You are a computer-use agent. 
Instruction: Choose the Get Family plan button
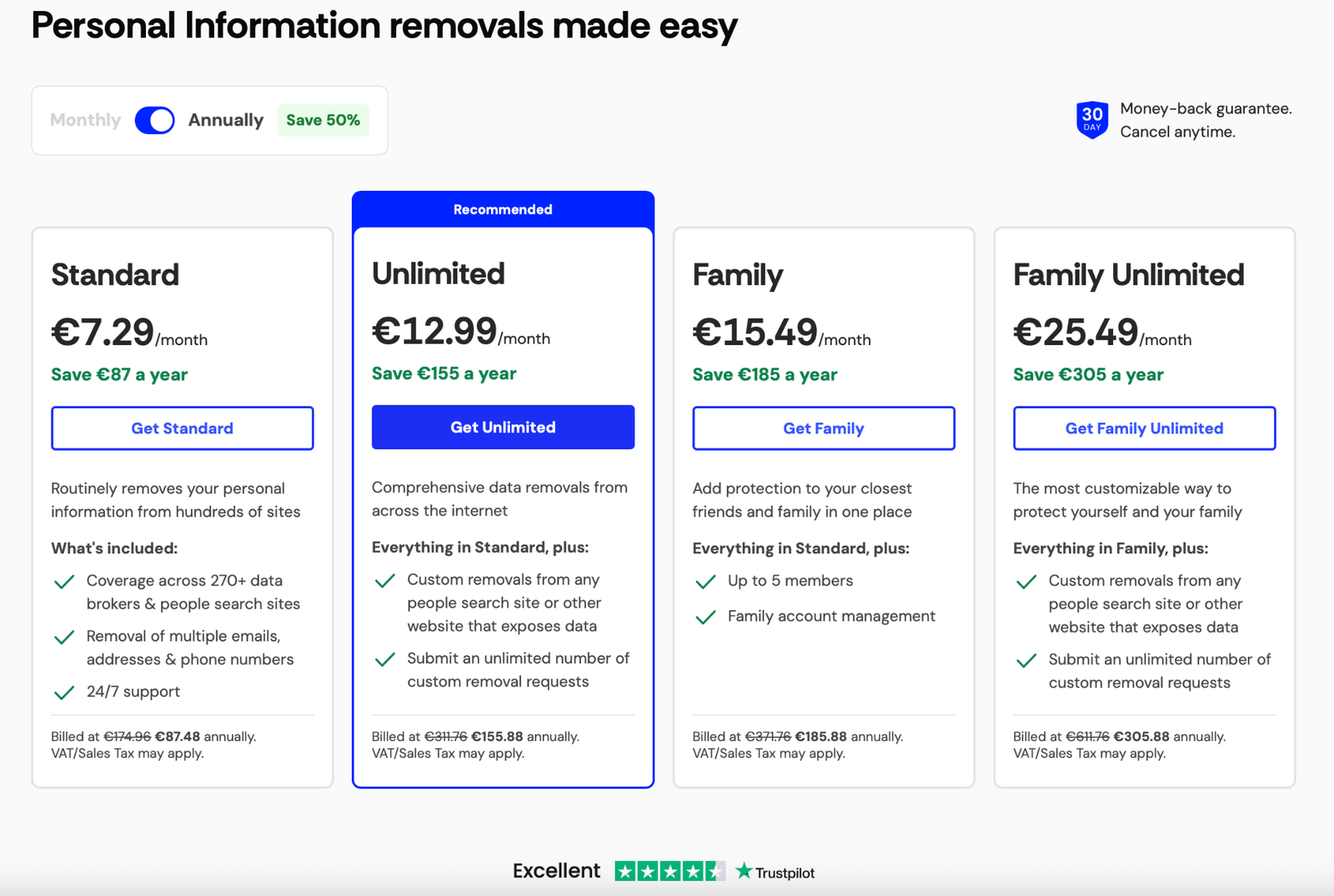[x=823, y=428]
